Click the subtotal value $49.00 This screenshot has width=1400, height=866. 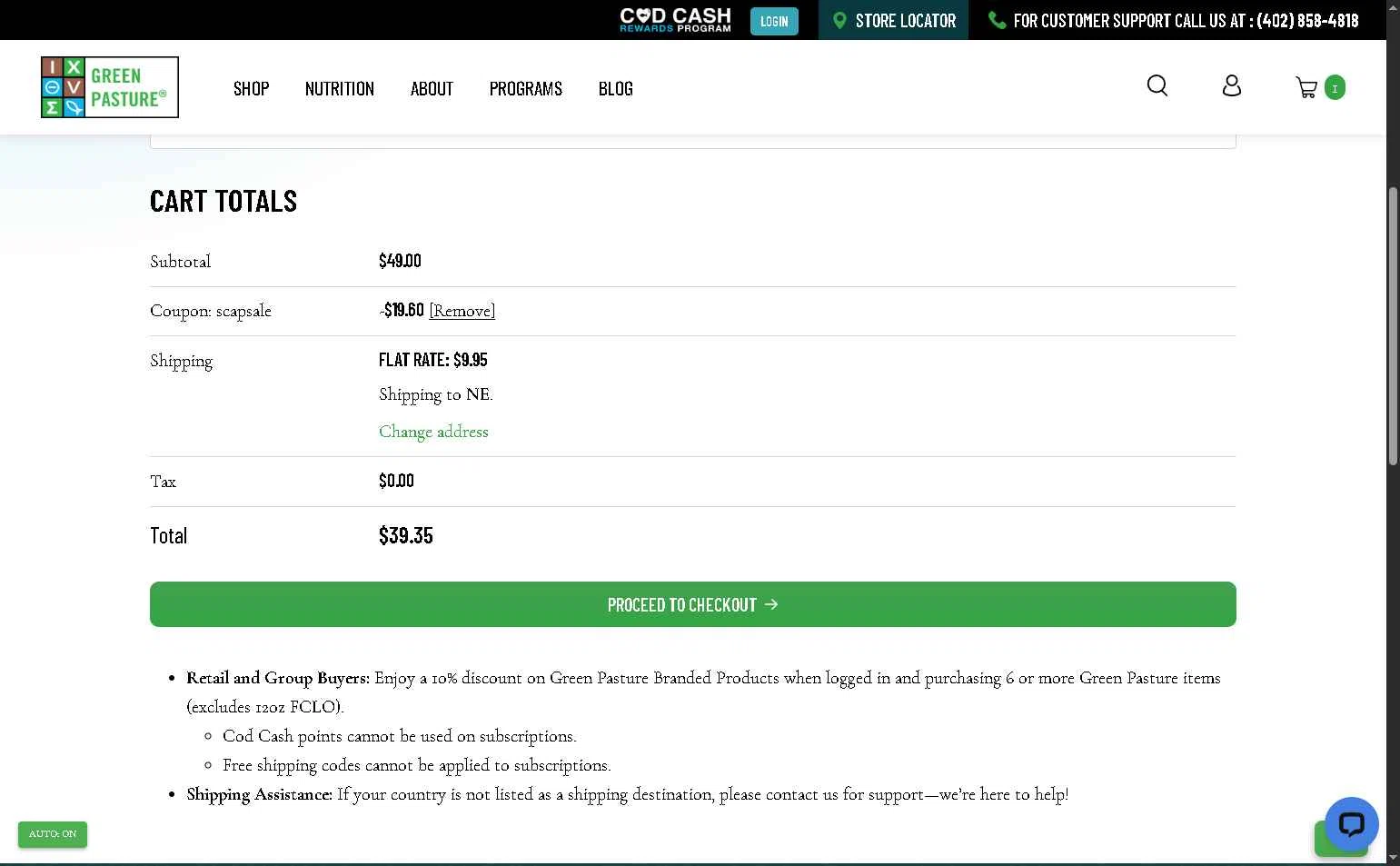click(400, 261)
